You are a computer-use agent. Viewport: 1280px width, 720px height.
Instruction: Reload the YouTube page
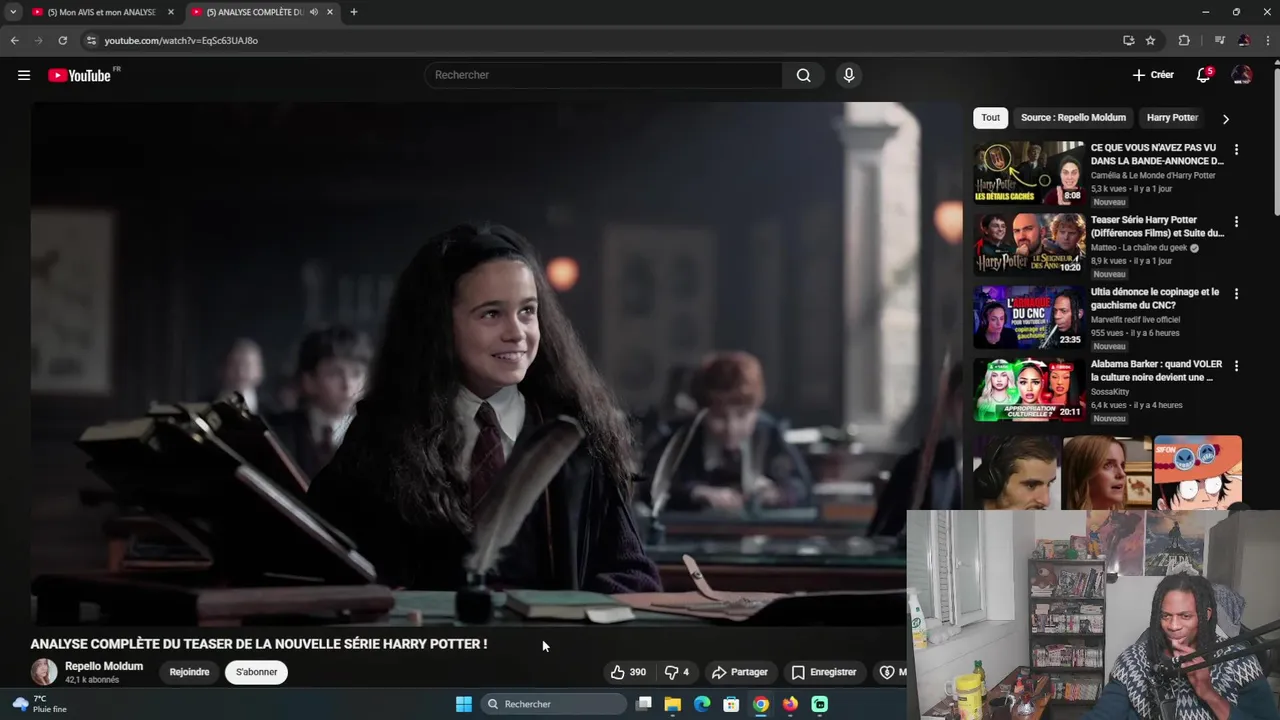click(x=62, y=40)
